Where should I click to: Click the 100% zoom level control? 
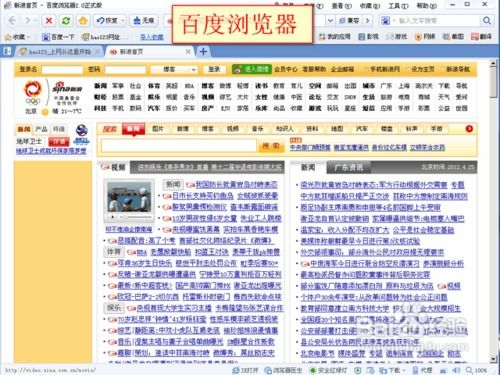point(477,370)
